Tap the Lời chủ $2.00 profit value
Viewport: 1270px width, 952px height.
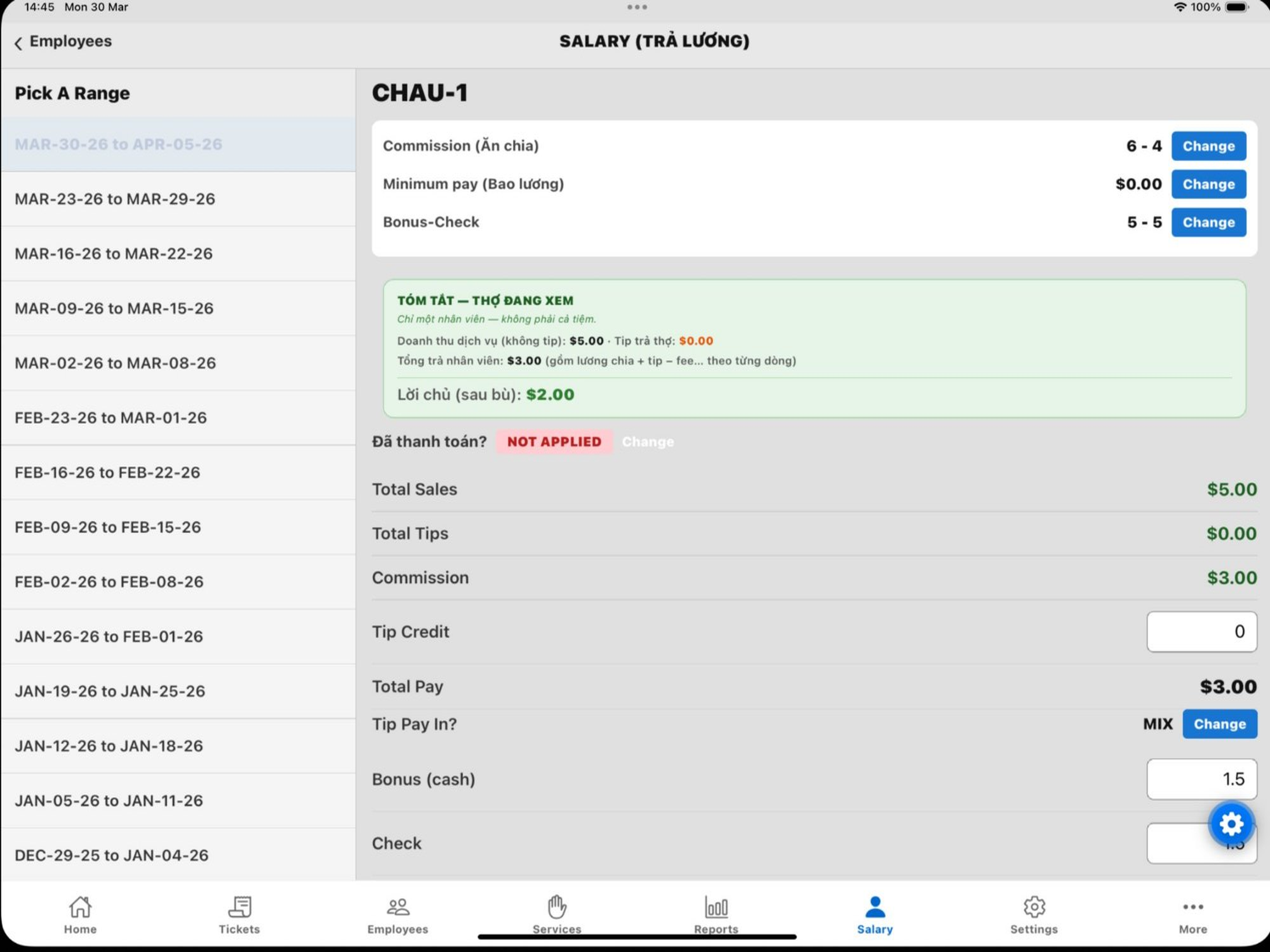(550, 395)
